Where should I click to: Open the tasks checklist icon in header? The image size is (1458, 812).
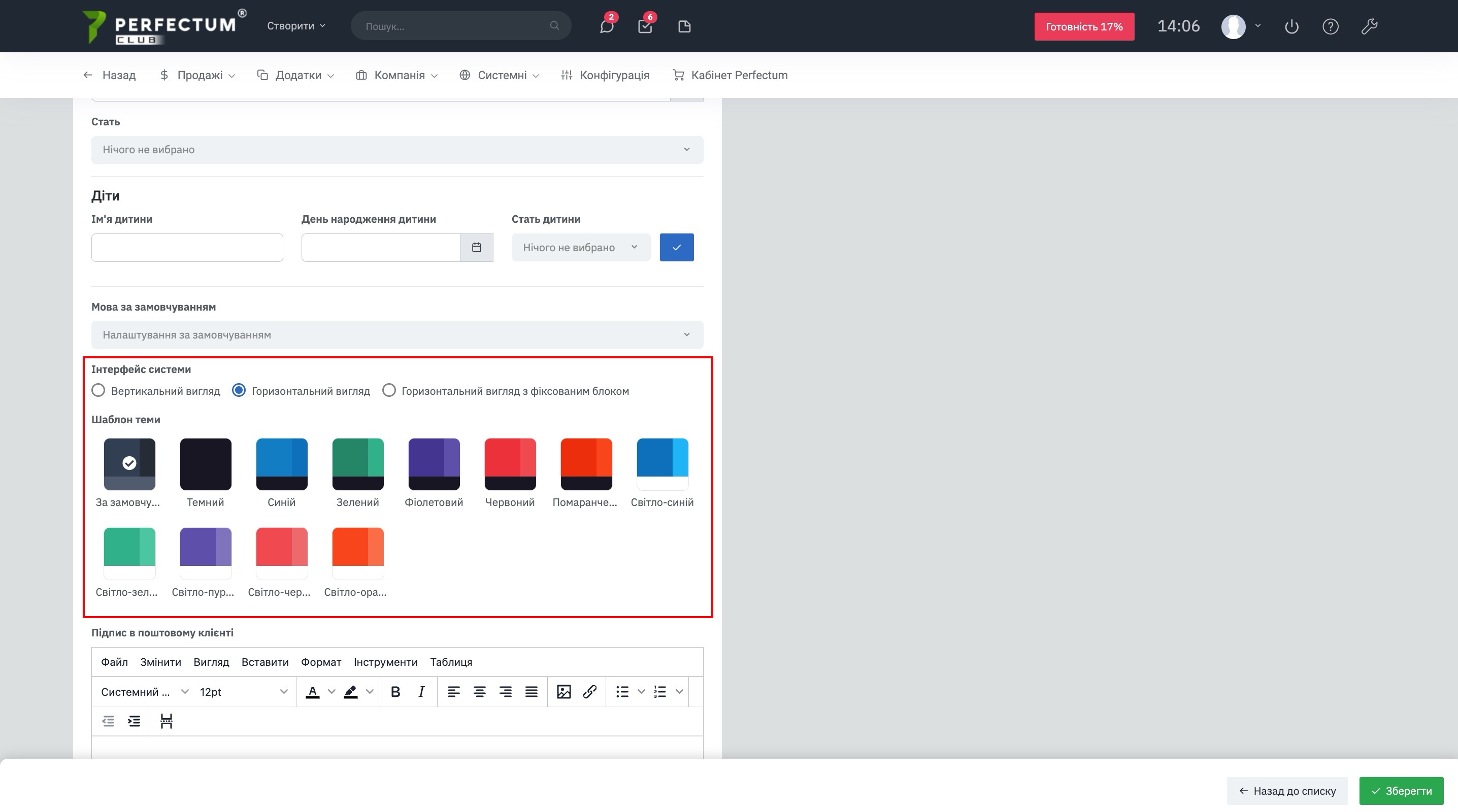point(645,26)
